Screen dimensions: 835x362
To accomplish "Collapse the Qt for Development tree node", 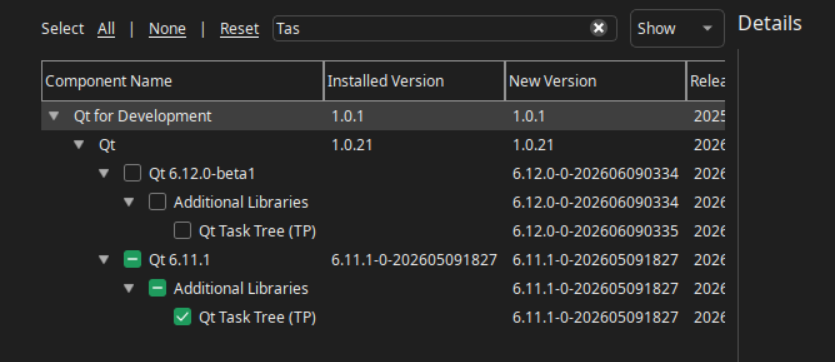I will coord(54,116).
